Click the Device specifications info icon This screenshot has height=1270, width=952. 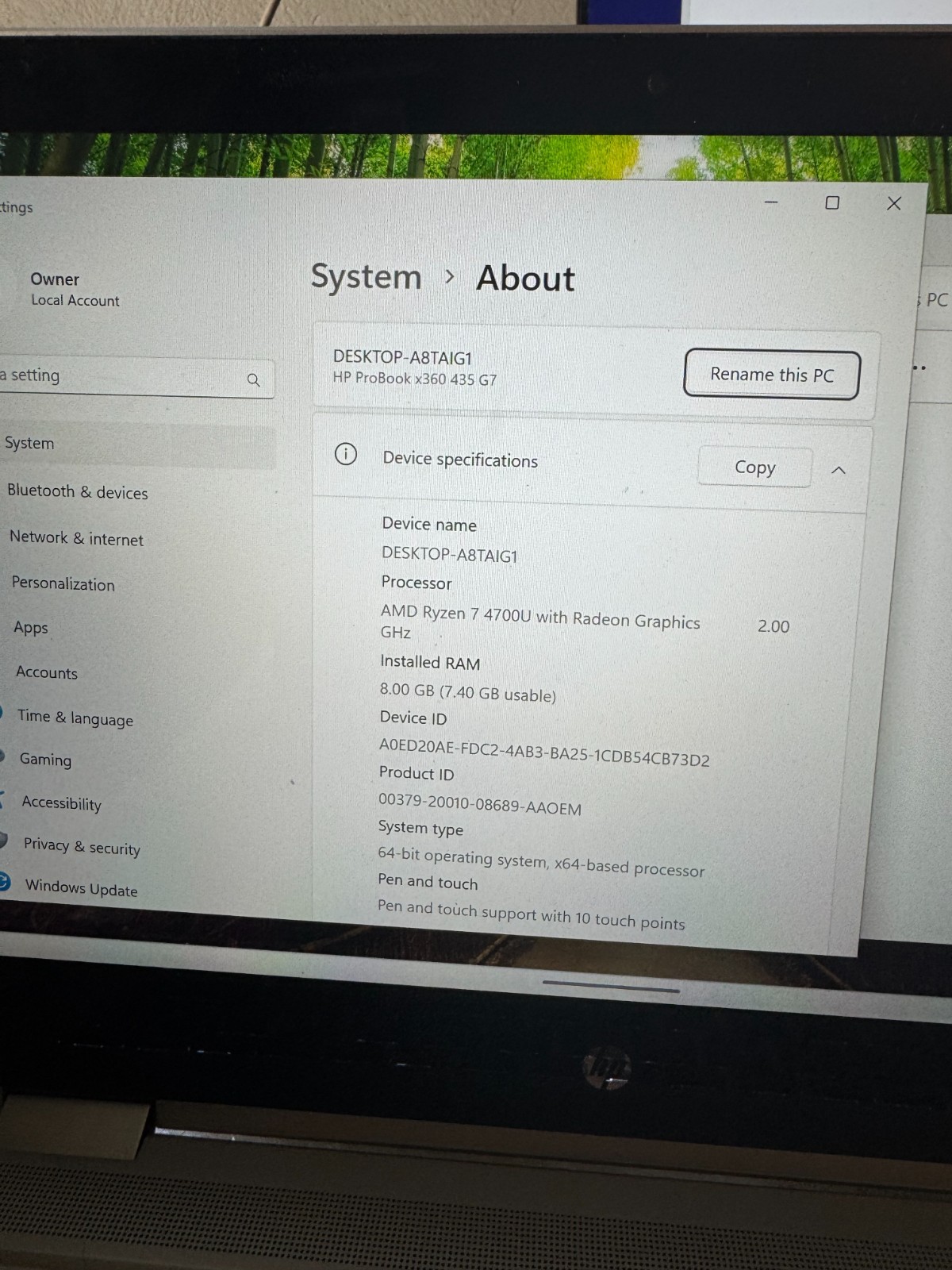346,454
